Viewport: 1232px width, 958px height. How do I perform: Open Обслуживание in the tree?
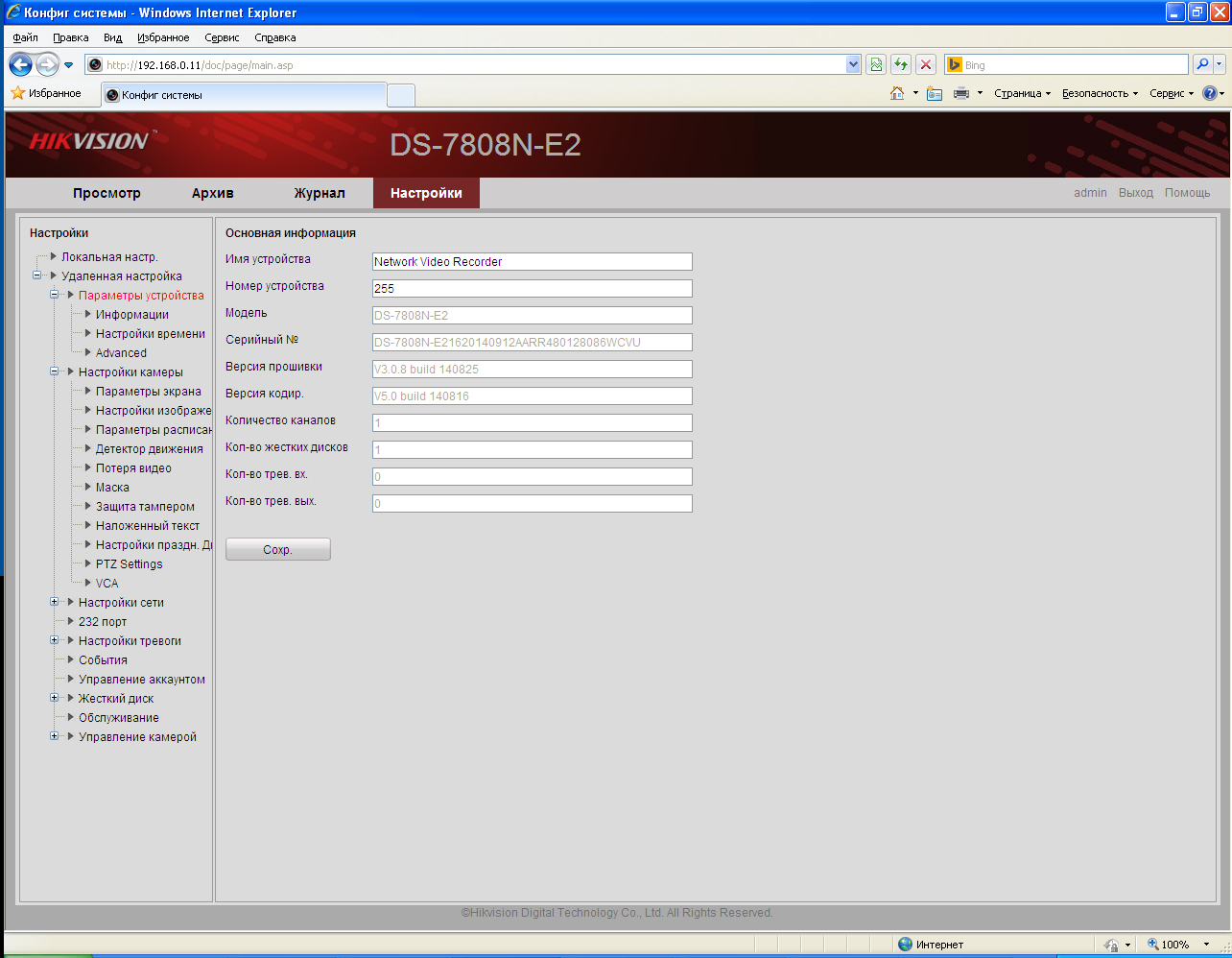tap(119, 717)
